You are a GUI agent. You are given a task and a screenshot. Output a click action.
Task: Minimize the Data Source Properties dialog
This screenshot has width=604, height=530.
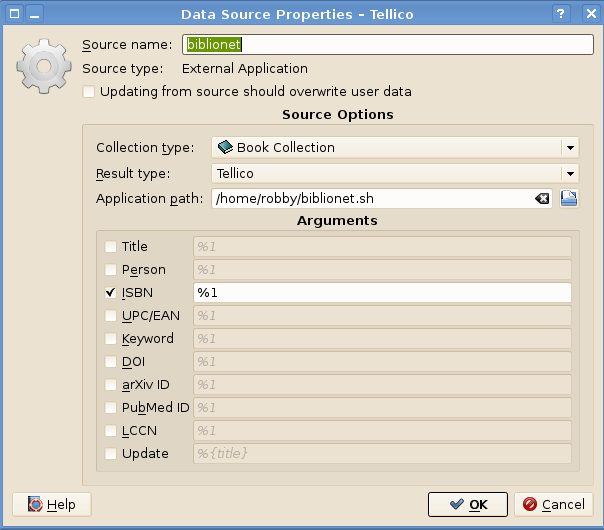(35, 14)
